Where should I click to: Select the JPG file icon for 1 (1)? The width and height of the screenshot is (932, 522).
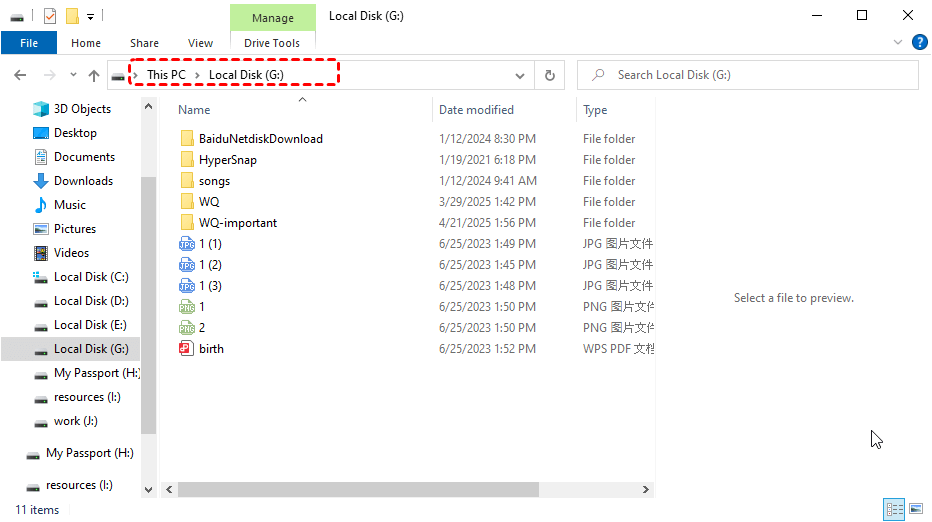click(x=187, y=244)
